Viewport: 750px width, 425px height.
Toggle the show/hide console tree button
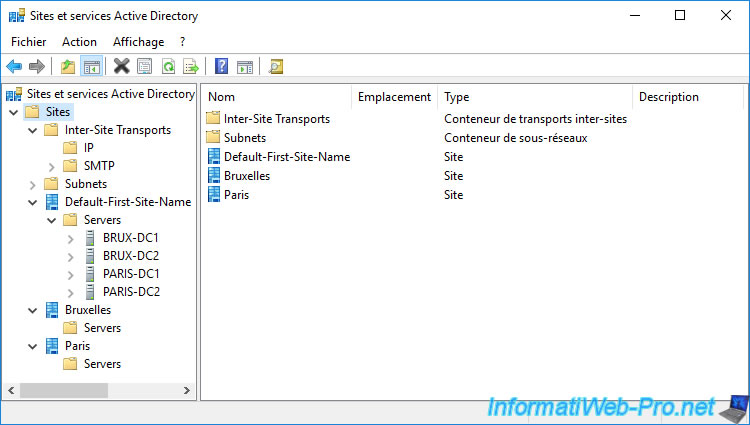coord(91,67)
